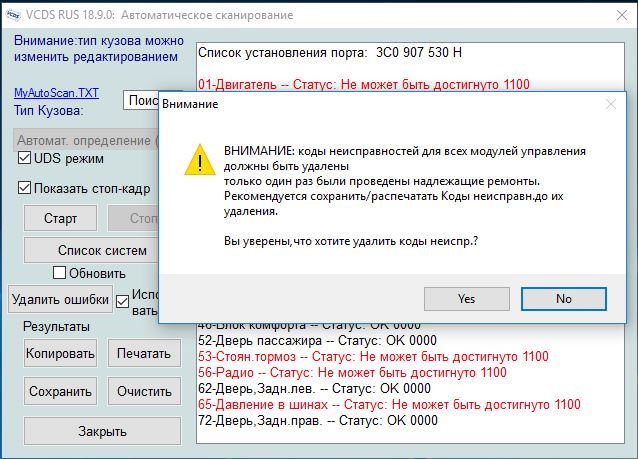Open the Автомат. определение body type dropdown
638x459 pixels.
(86, 140)
